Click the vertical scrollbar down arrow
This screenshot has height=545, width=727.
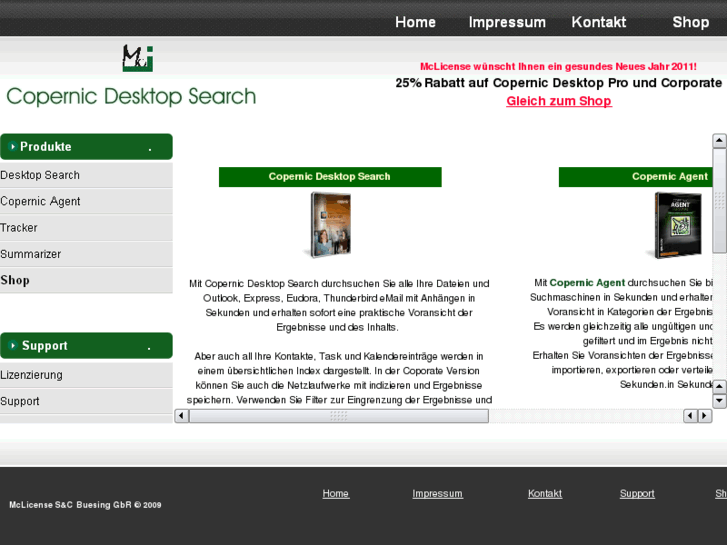719,401
